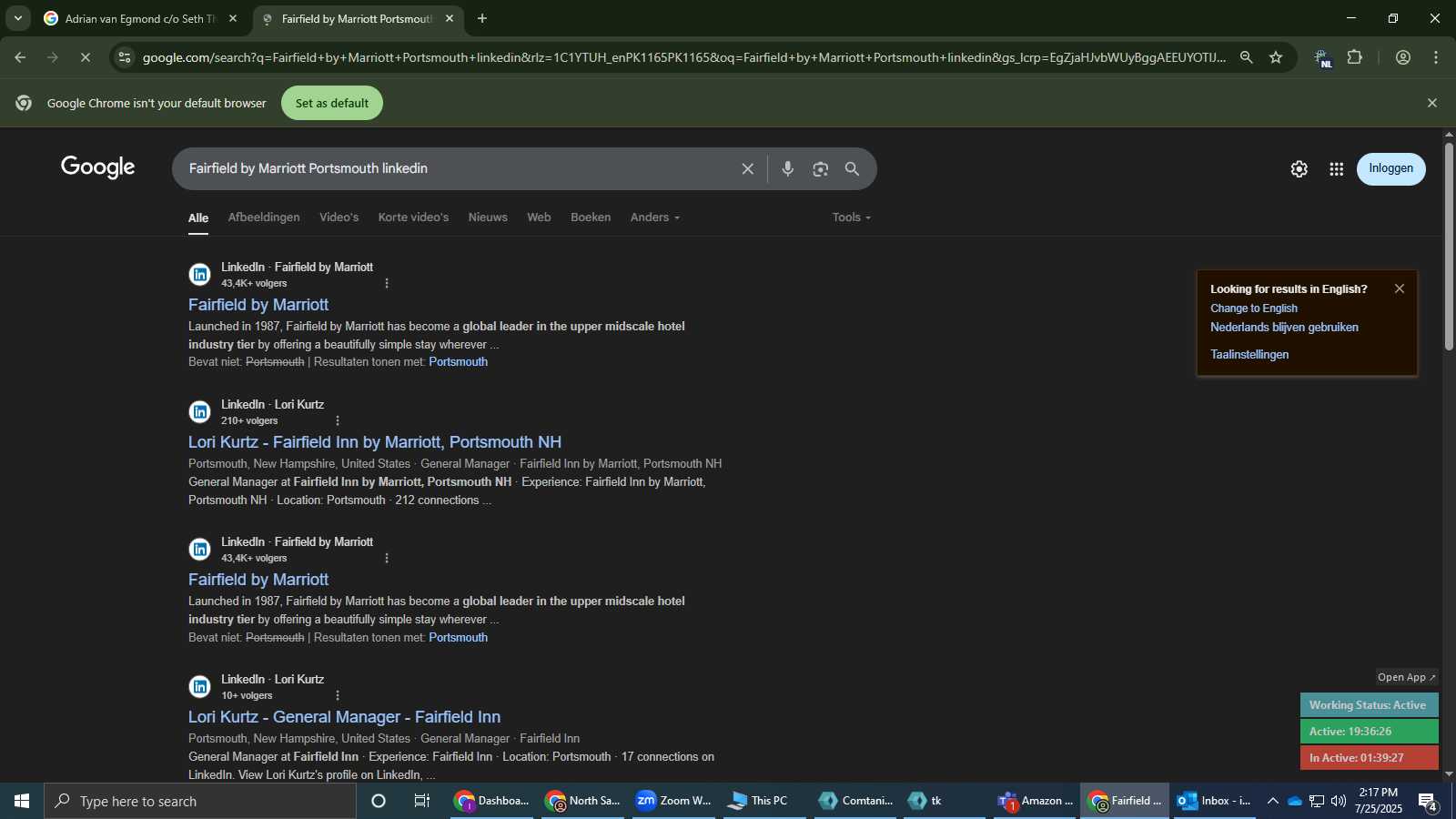Clear the Google search box text

tap(747, 169)
